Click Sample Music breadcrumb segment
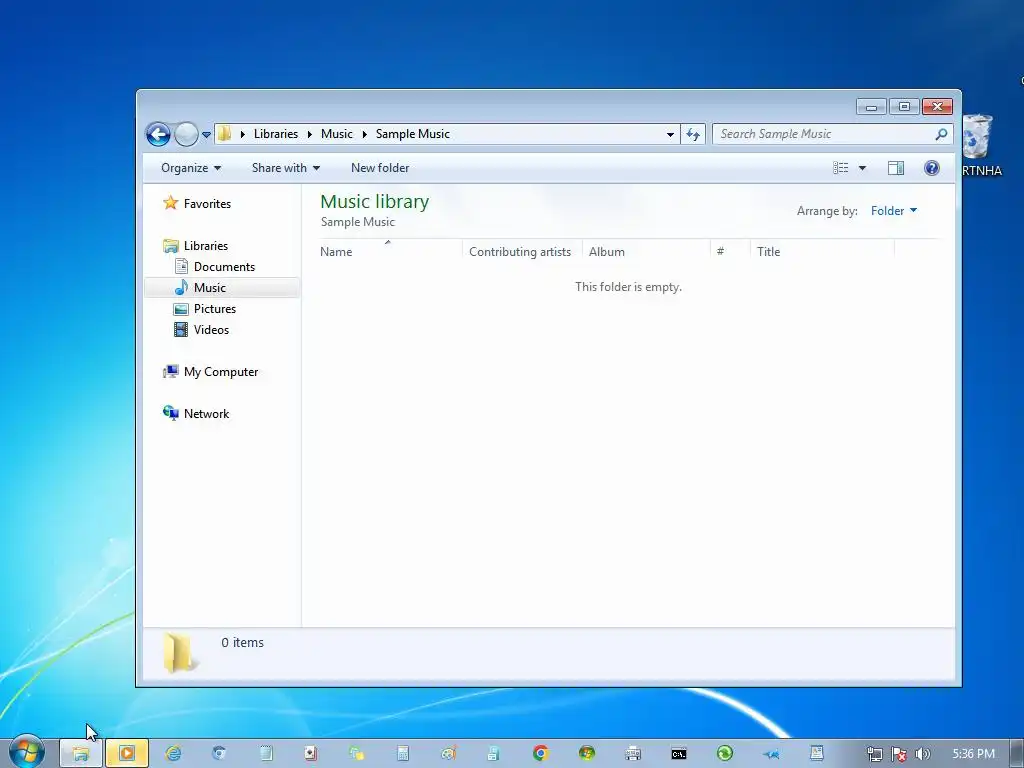The height and width of the screenshot is (768, 1024). click(413, 134)
